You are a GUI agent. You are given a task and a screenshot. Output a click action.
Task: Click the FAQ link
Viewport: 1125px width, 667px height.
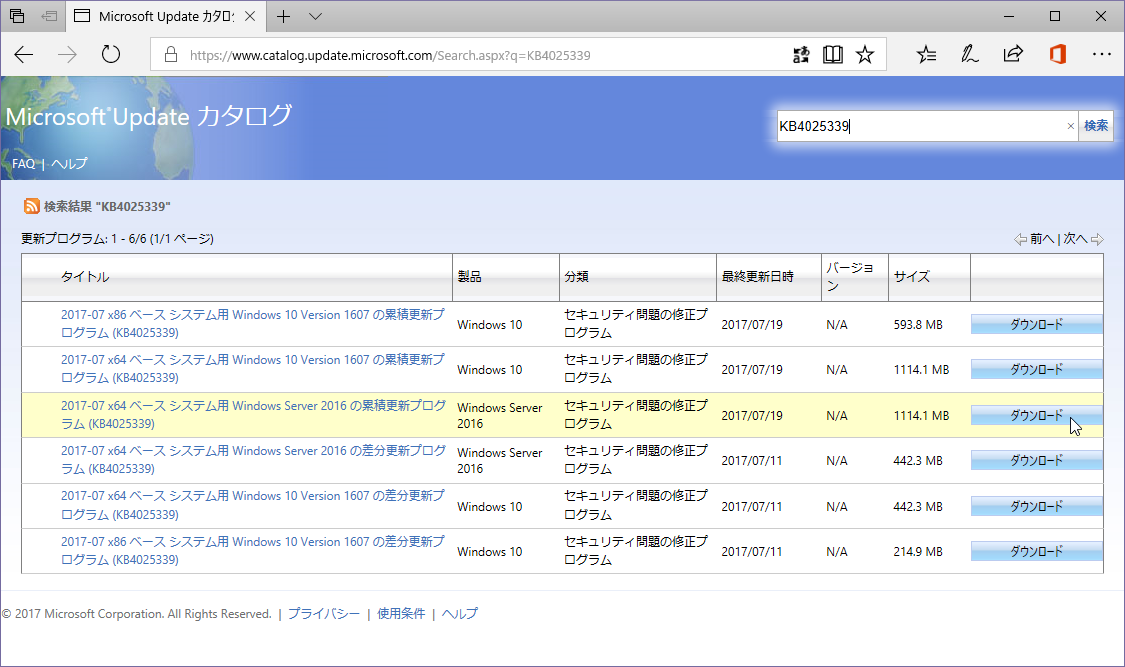point(23,164)
